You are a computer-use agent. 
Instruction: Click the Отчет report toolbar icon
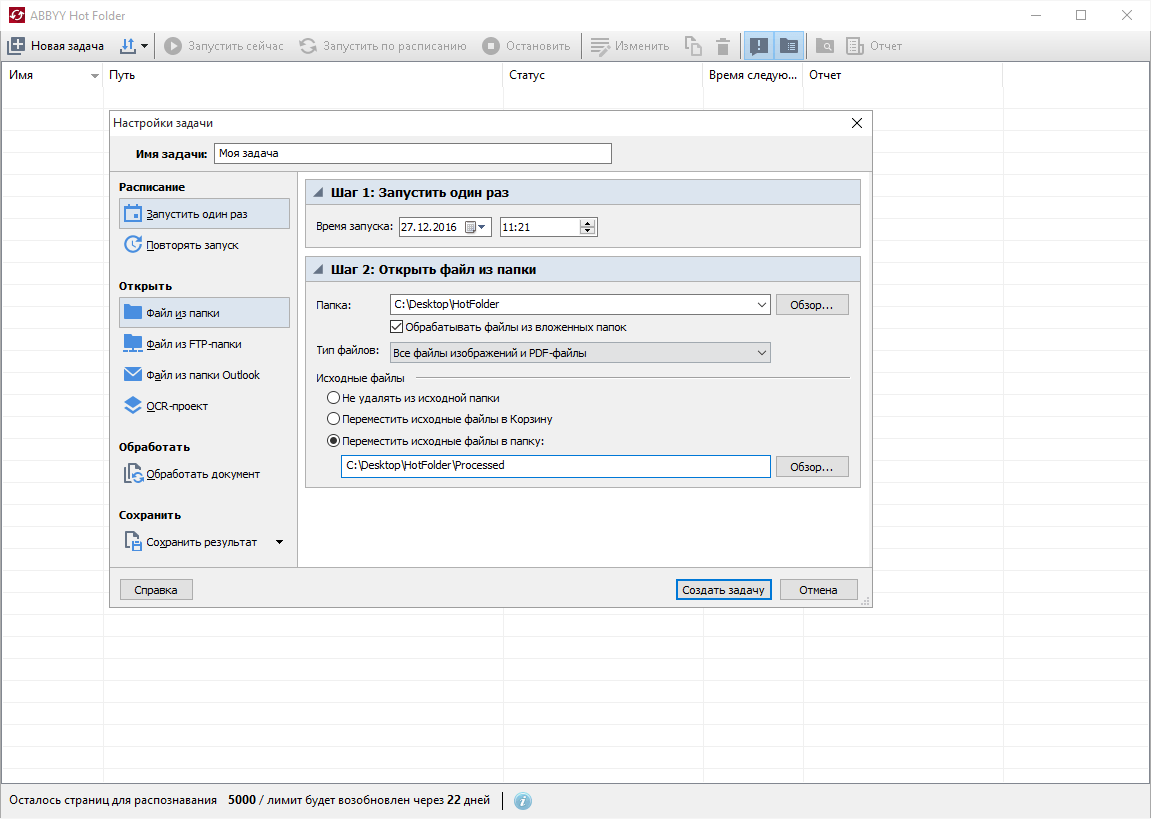854,46
